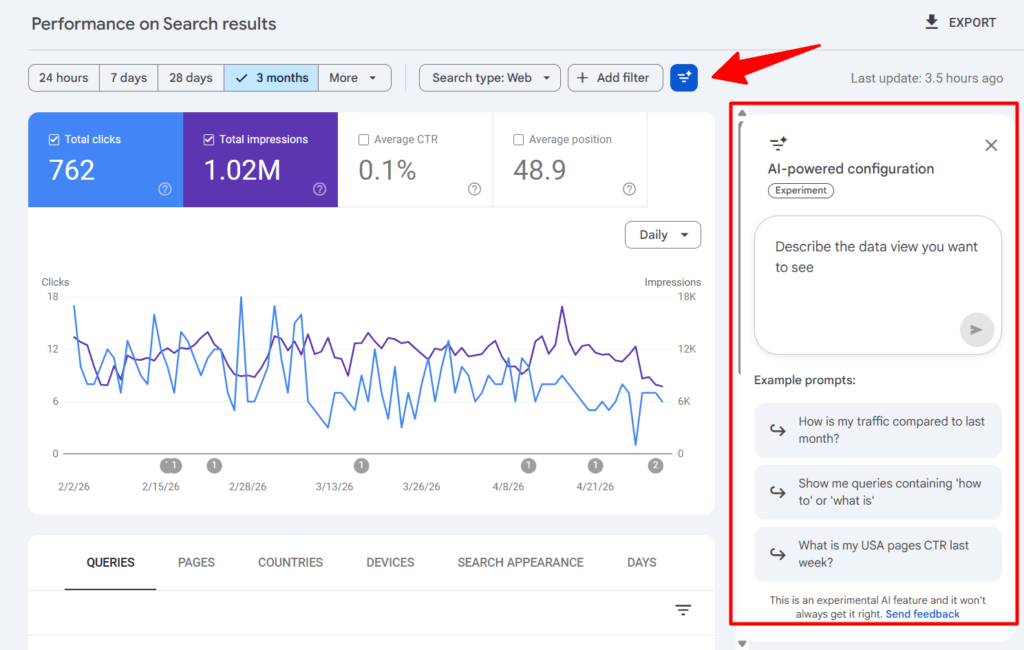The height and width of the screenshot is (650, 1024).
Task: Open help icon on Average CTR card
Action: click(x=475, y=189)
